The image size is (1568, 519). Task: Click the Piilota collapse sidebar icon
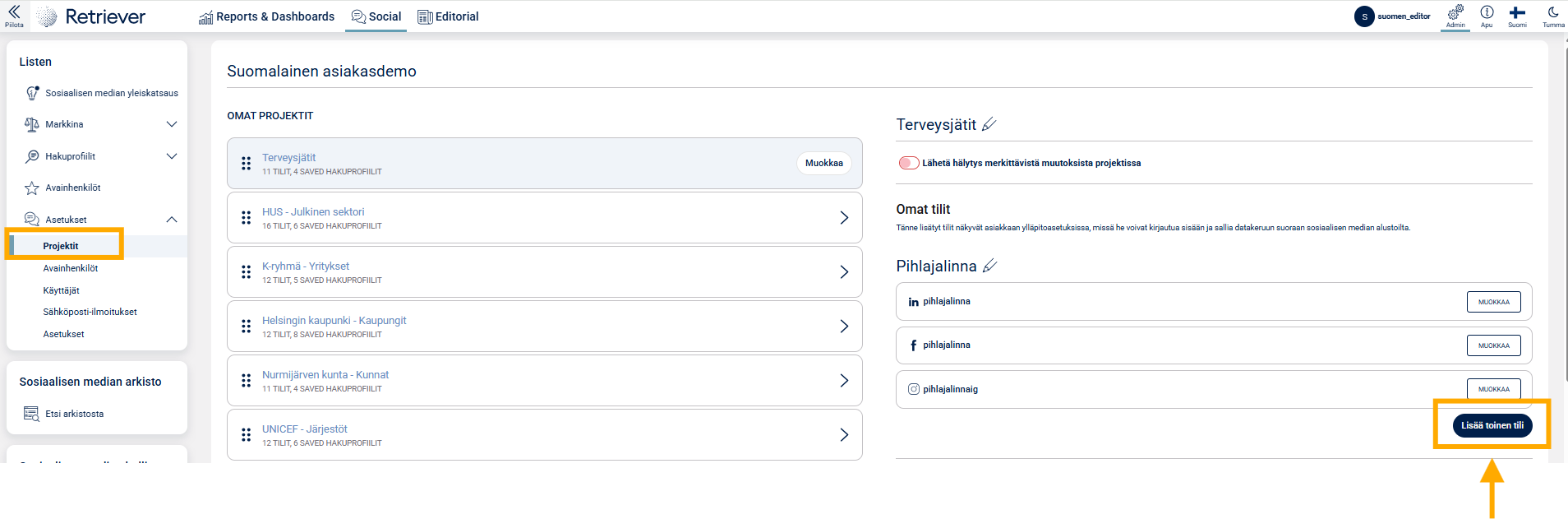14,14
